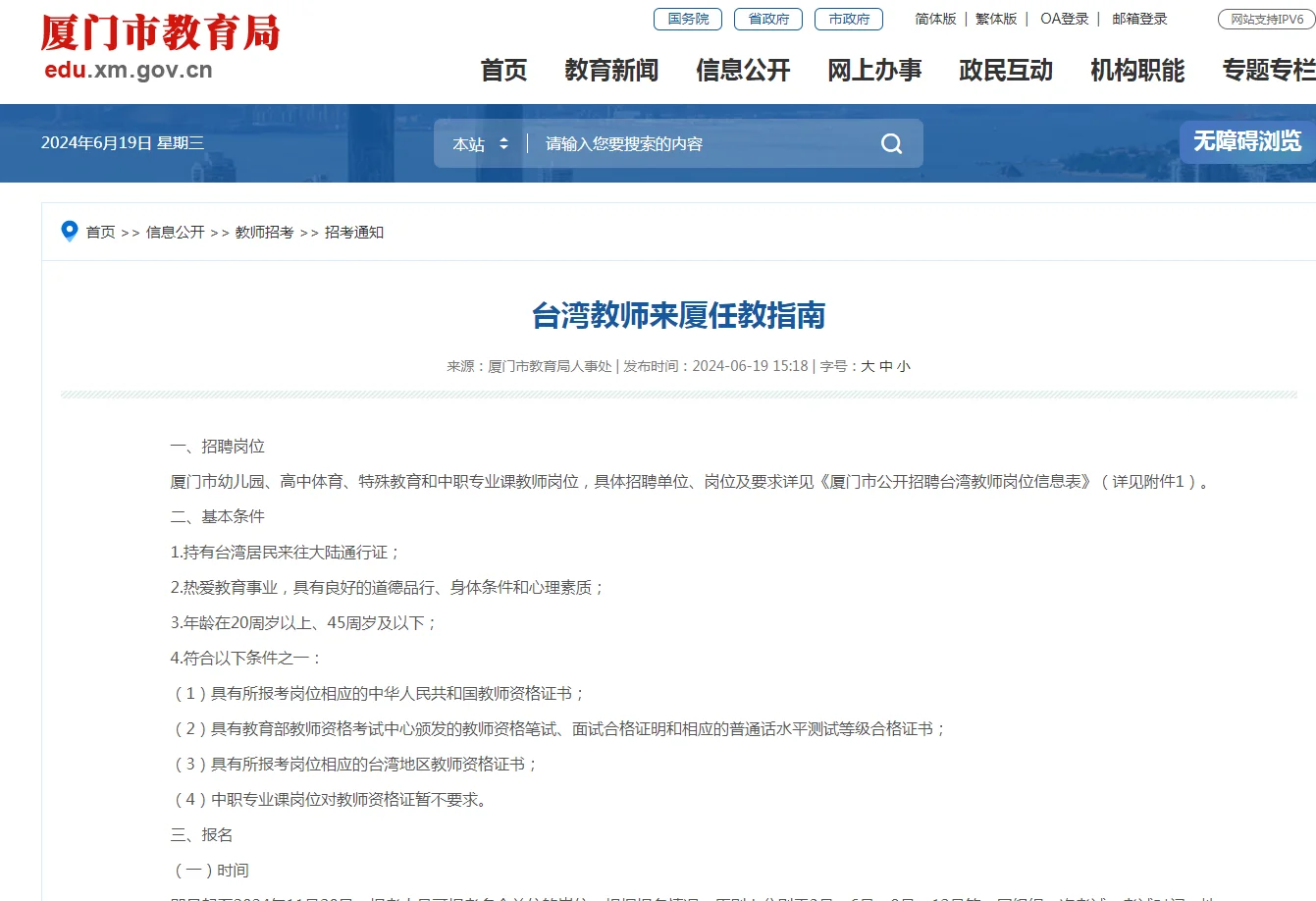The image size is (1316, 901).
Task: Switch to the 教育新闻 section
Action: click(x=610, y=70)
